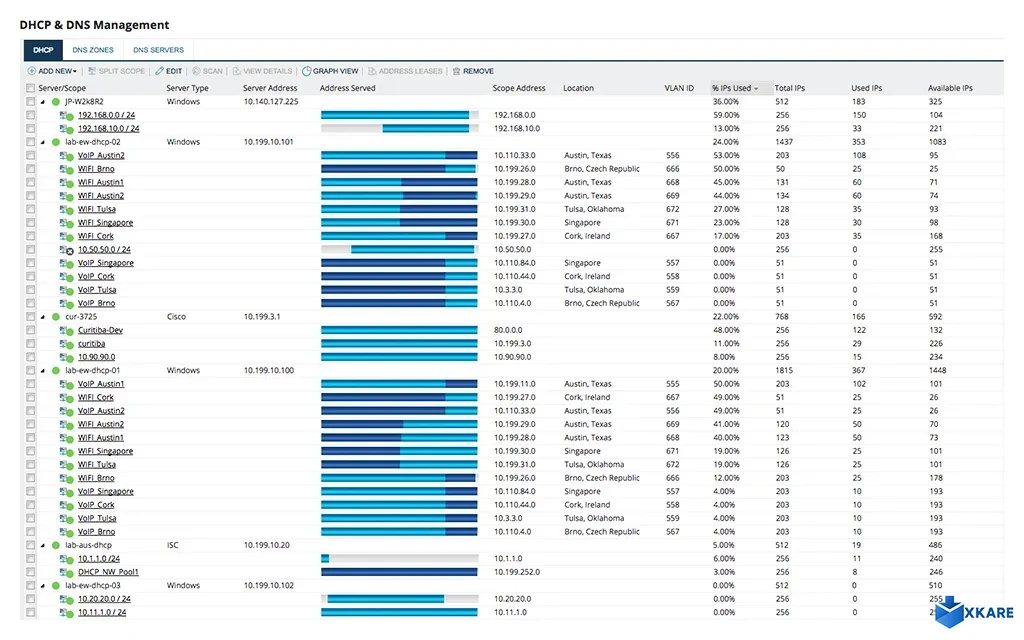Open the Add New dropdown arrow

click(75, 71)
